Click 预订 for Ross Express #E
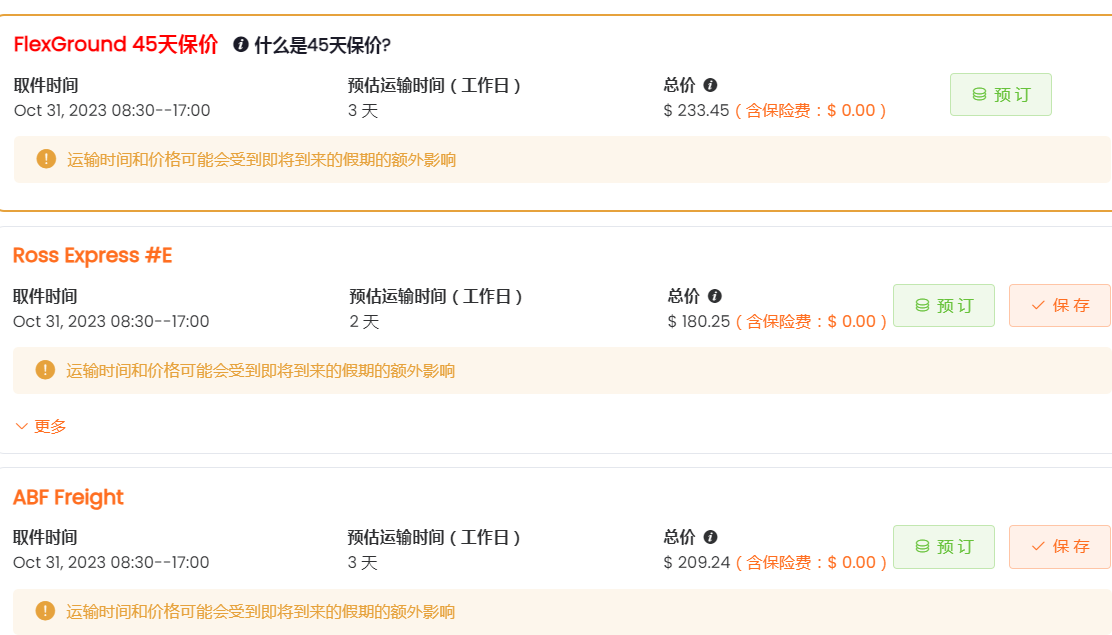Viewport: 1112px width, 635px height. click(943, 306)
